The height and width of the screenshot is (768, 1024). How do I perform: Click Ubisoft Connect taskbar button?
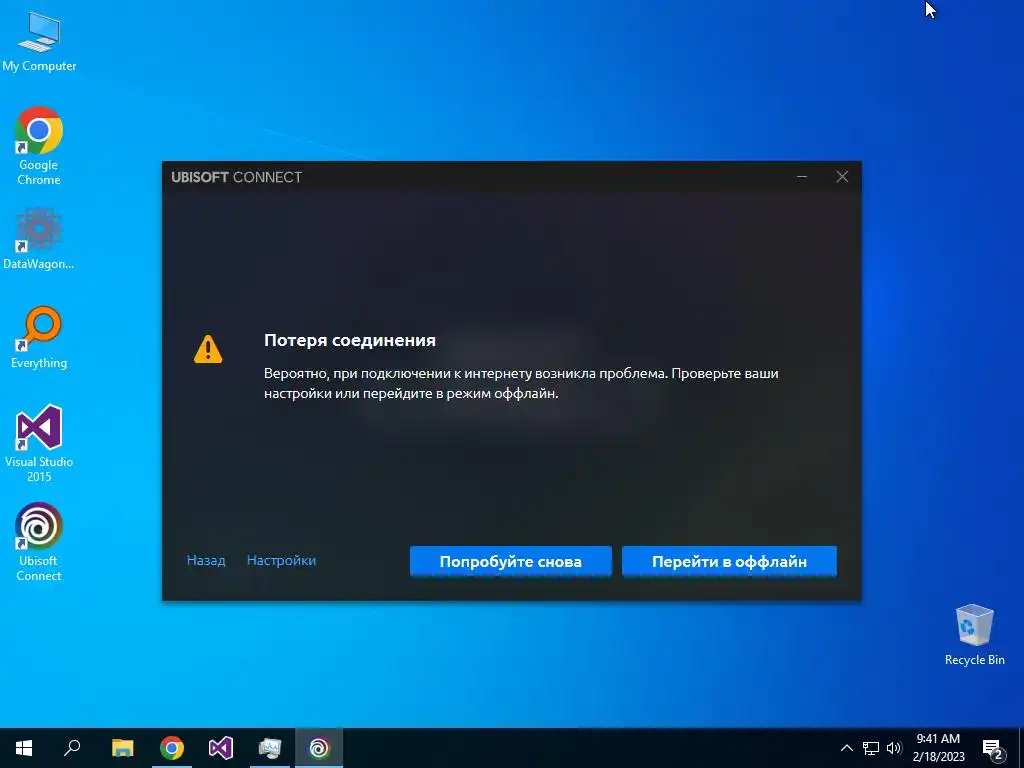click(319, 748)
